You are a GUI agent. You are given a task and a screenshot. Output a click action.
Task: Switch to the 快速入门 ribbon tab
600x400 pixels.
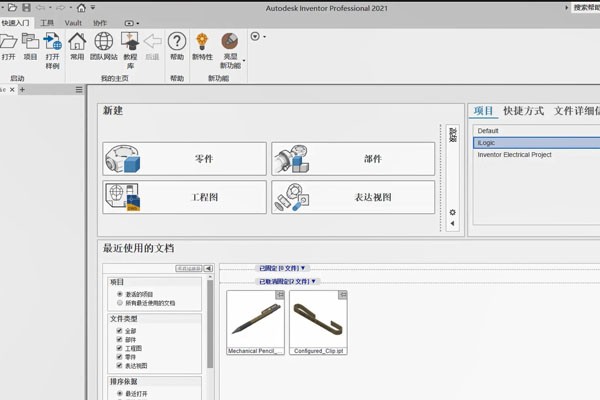tap(15, 23)
